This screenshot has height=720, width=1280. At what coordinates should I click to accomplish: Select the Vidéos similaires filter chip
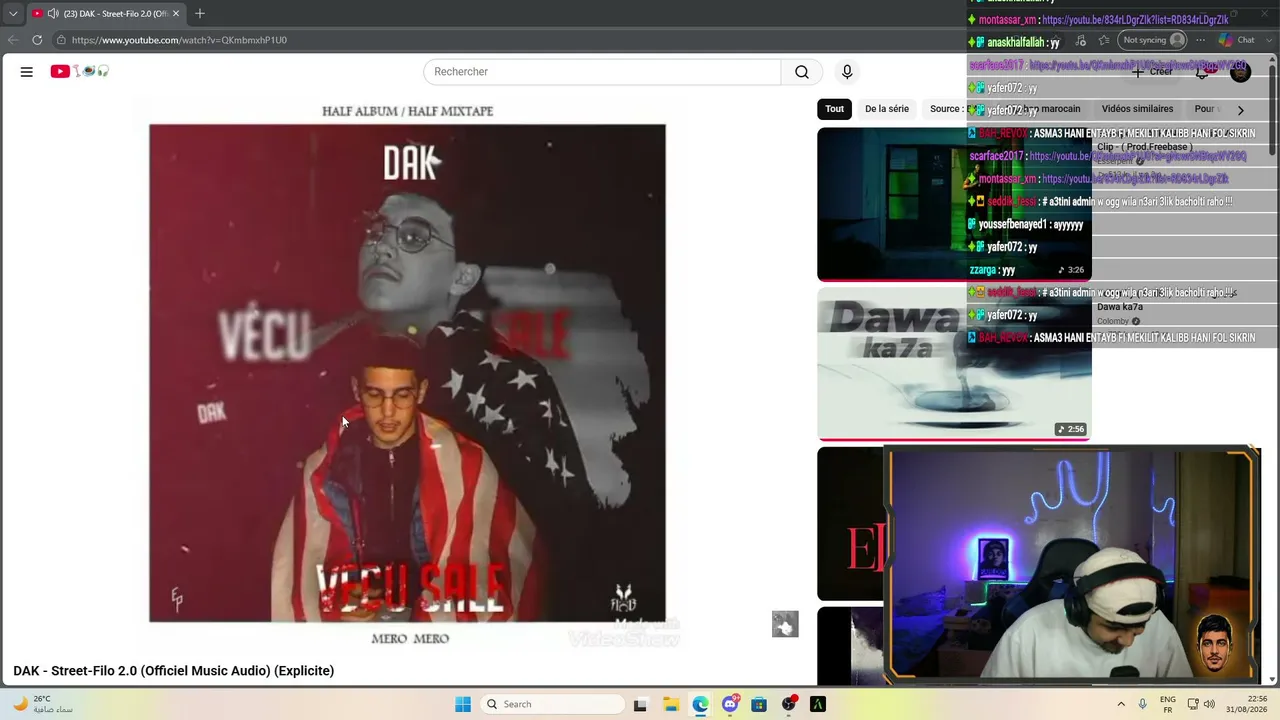[1137, 109]
